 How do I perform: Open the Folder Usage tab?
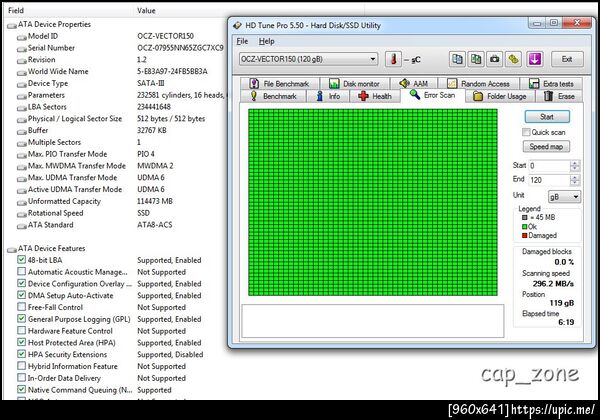click(x=500, y=96)
